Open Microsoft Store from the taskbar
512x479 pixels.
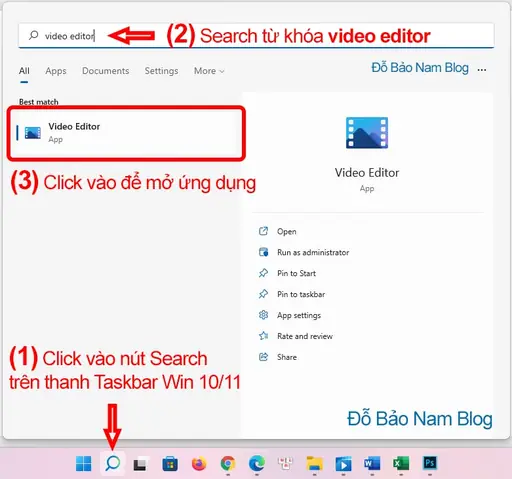coord(170,464)
